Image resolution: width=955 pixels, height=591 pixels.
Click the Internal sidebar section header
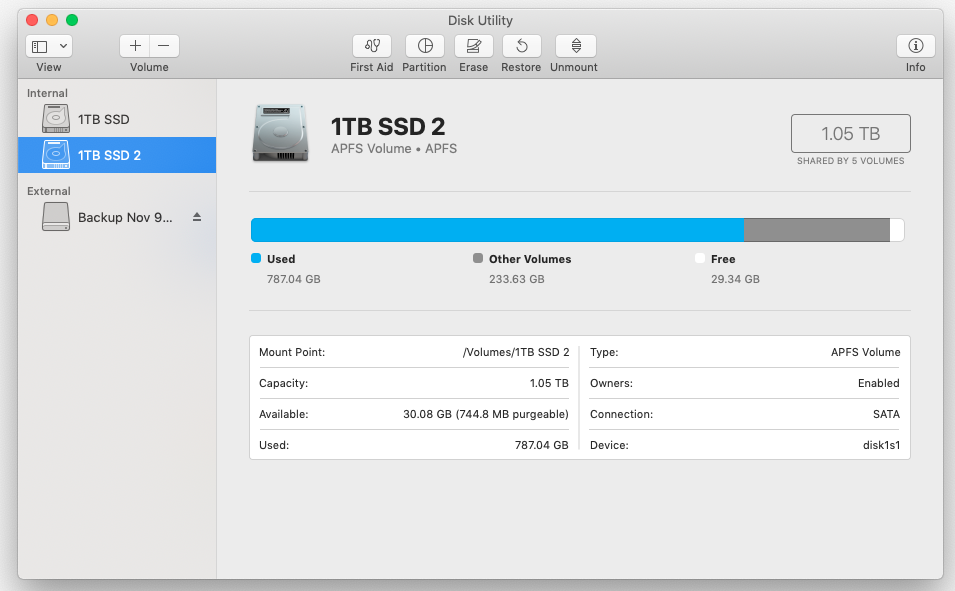(x=47, y=93)
